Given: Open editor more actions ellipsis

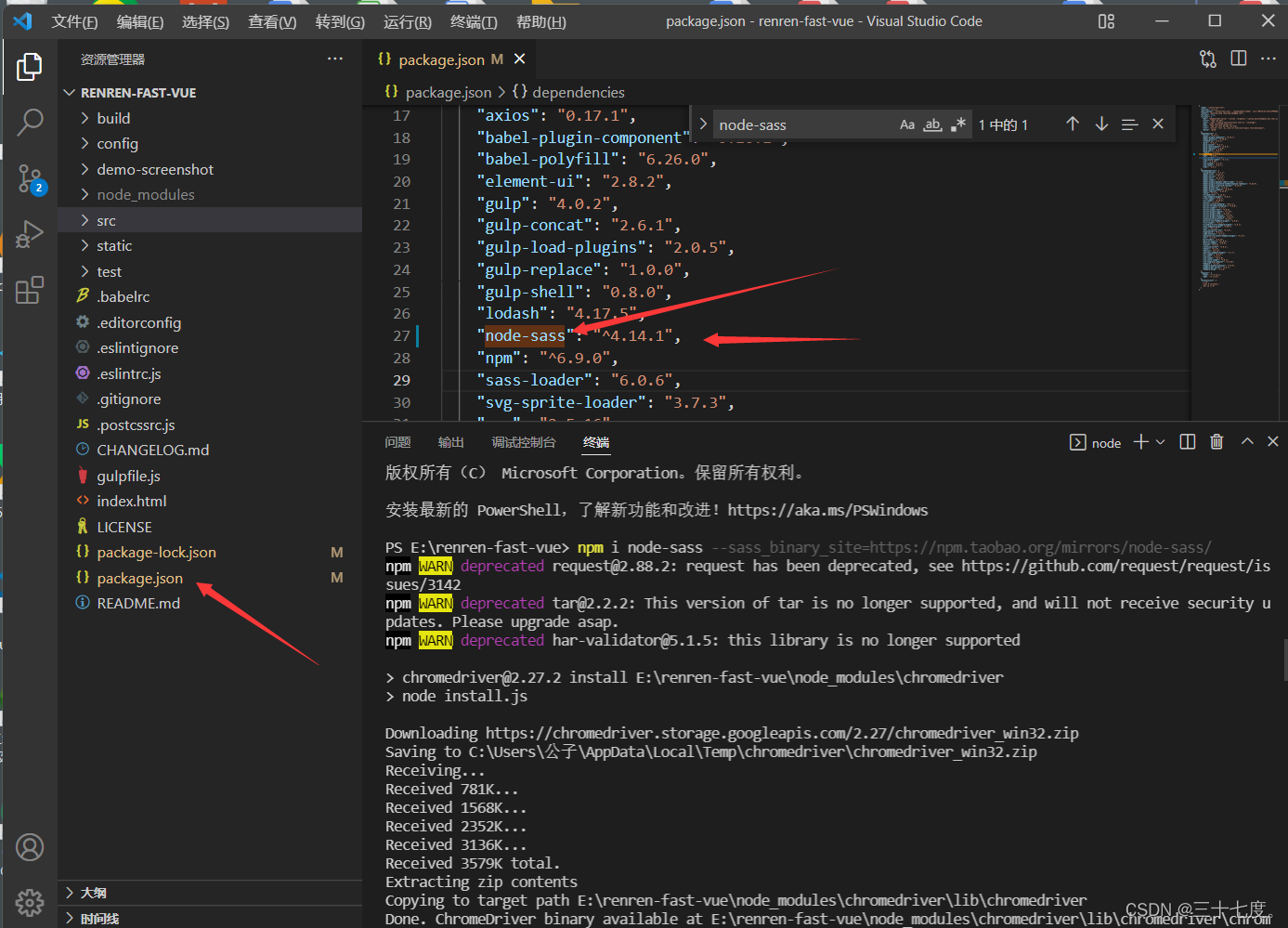Looking at the screenshot, I should click(1268, 59).
